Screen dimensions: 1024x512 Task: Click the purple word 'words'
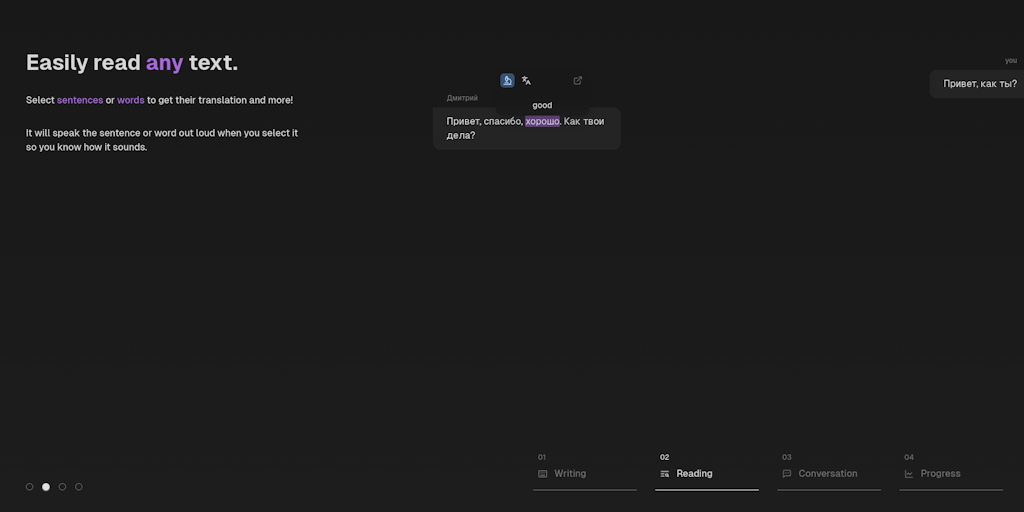[131, 101]
